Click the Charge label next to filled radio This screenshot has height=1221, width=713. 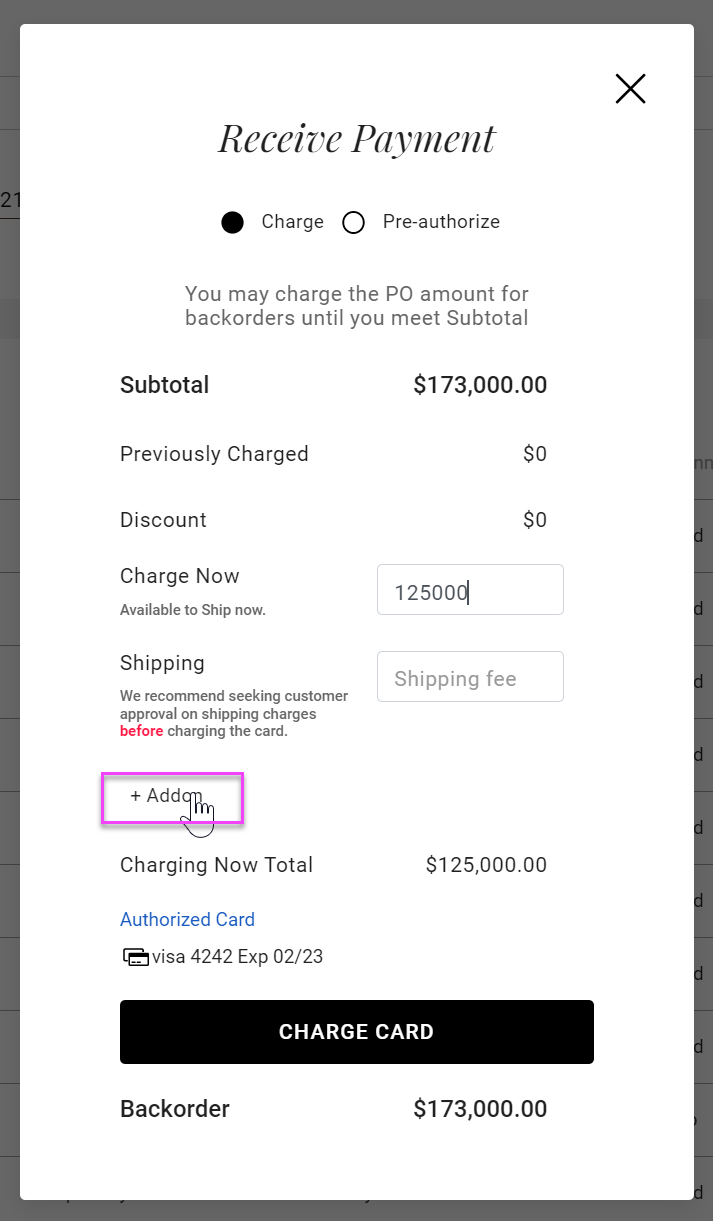[x=292, y=222]
